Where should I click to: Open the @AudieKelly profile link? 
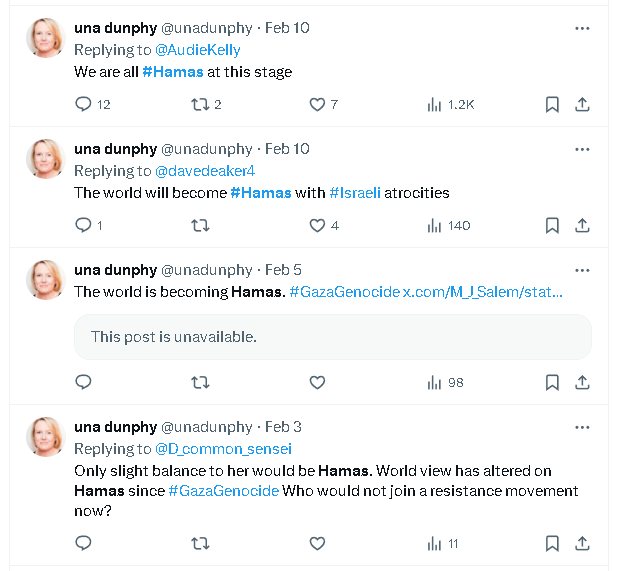(x=197, y=50)
